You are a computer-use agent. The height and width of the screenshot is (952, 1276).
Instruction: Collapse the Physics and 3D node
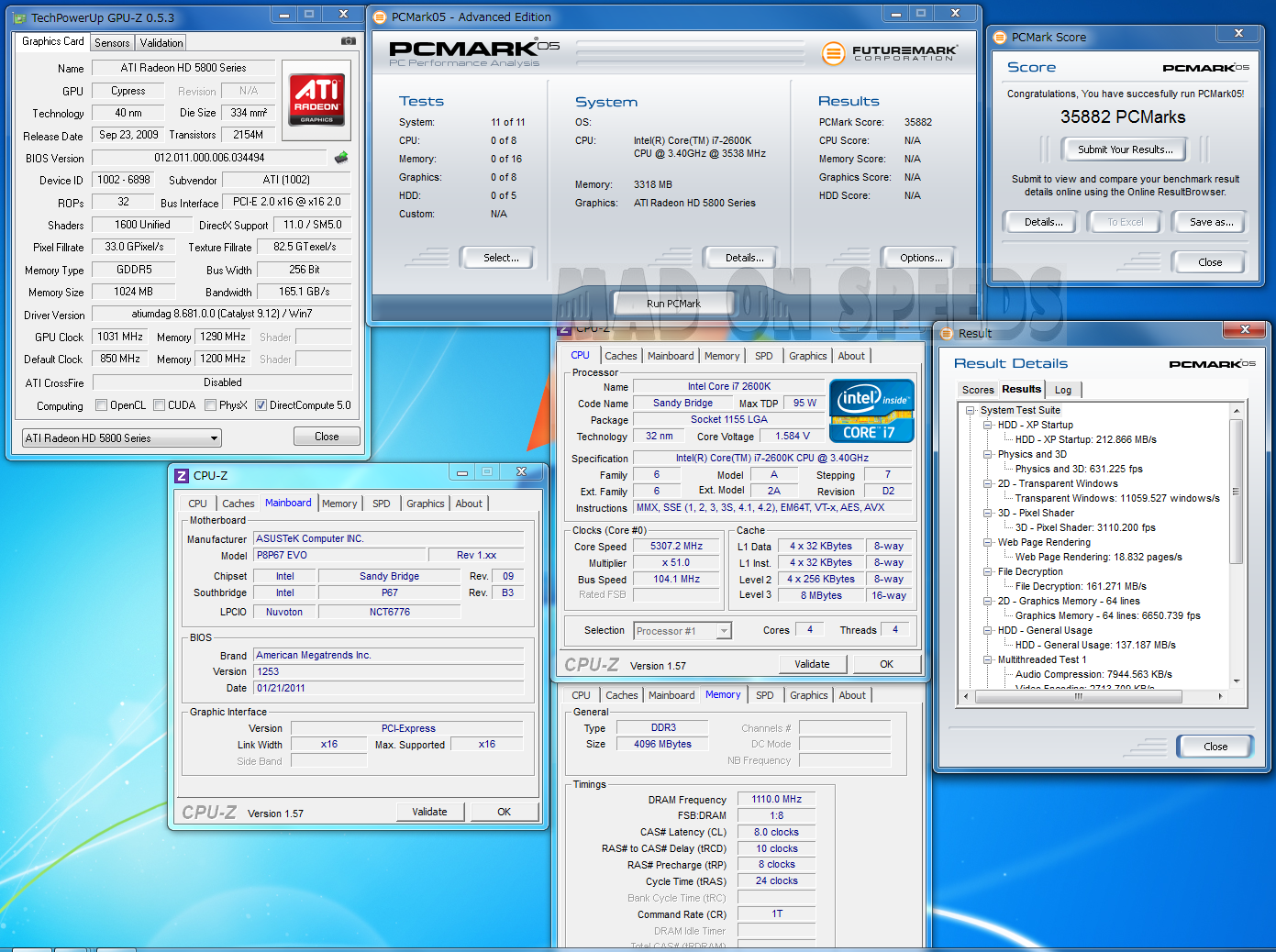988,455
